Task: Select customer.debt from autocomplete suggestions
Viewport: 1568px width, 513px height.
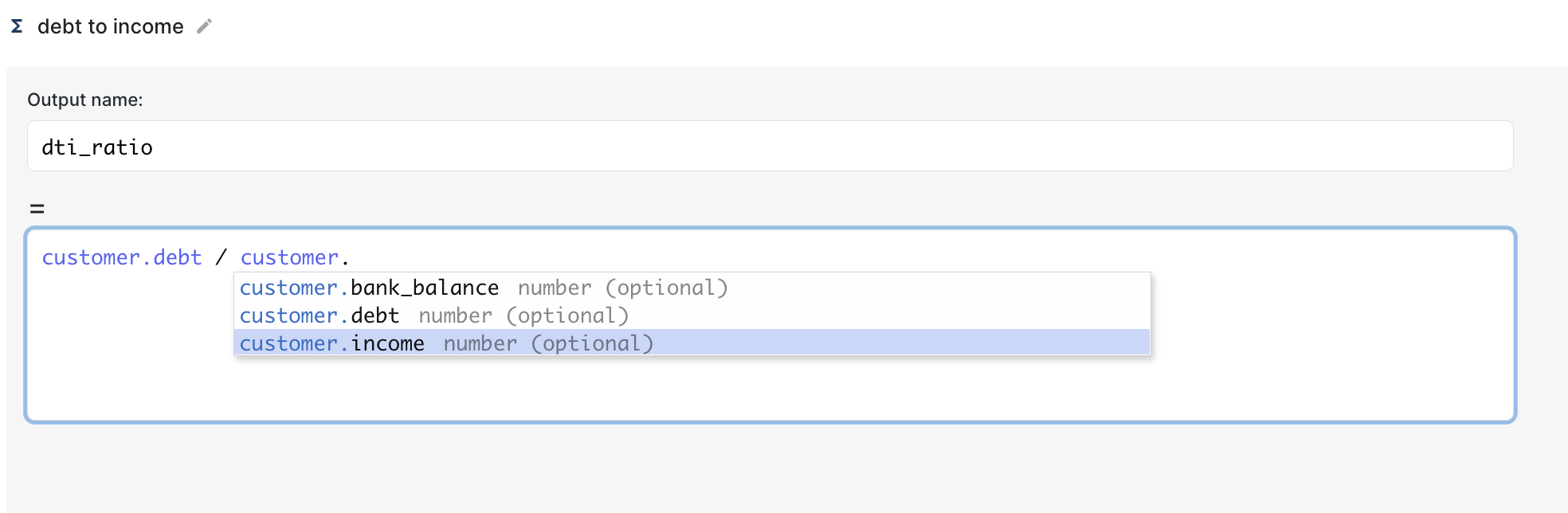Action: (319, 315)
